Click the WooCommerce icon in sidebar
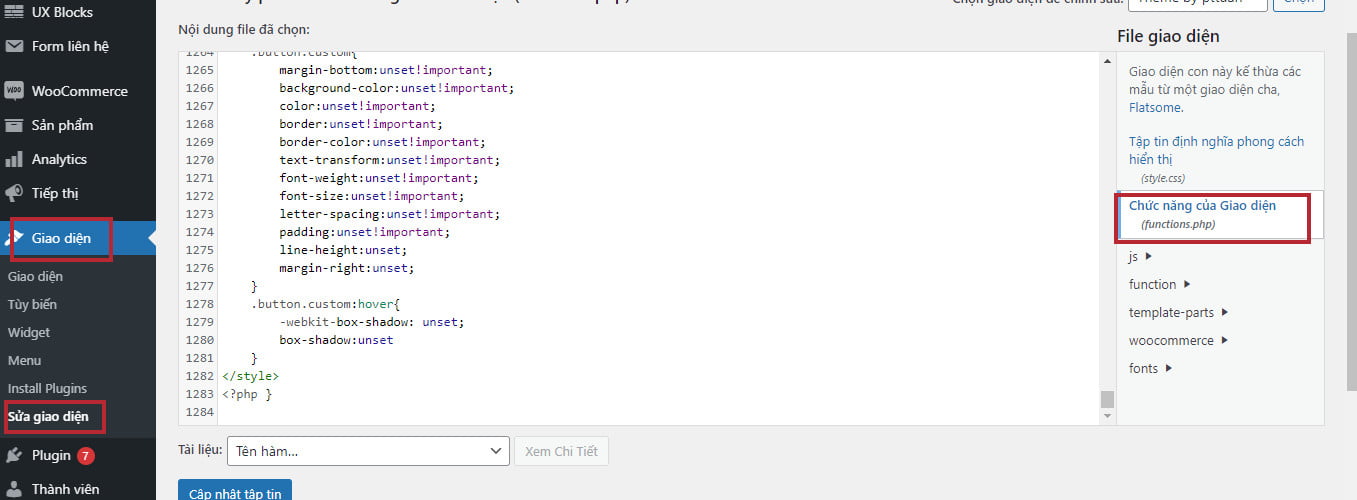 click(14, 91)
